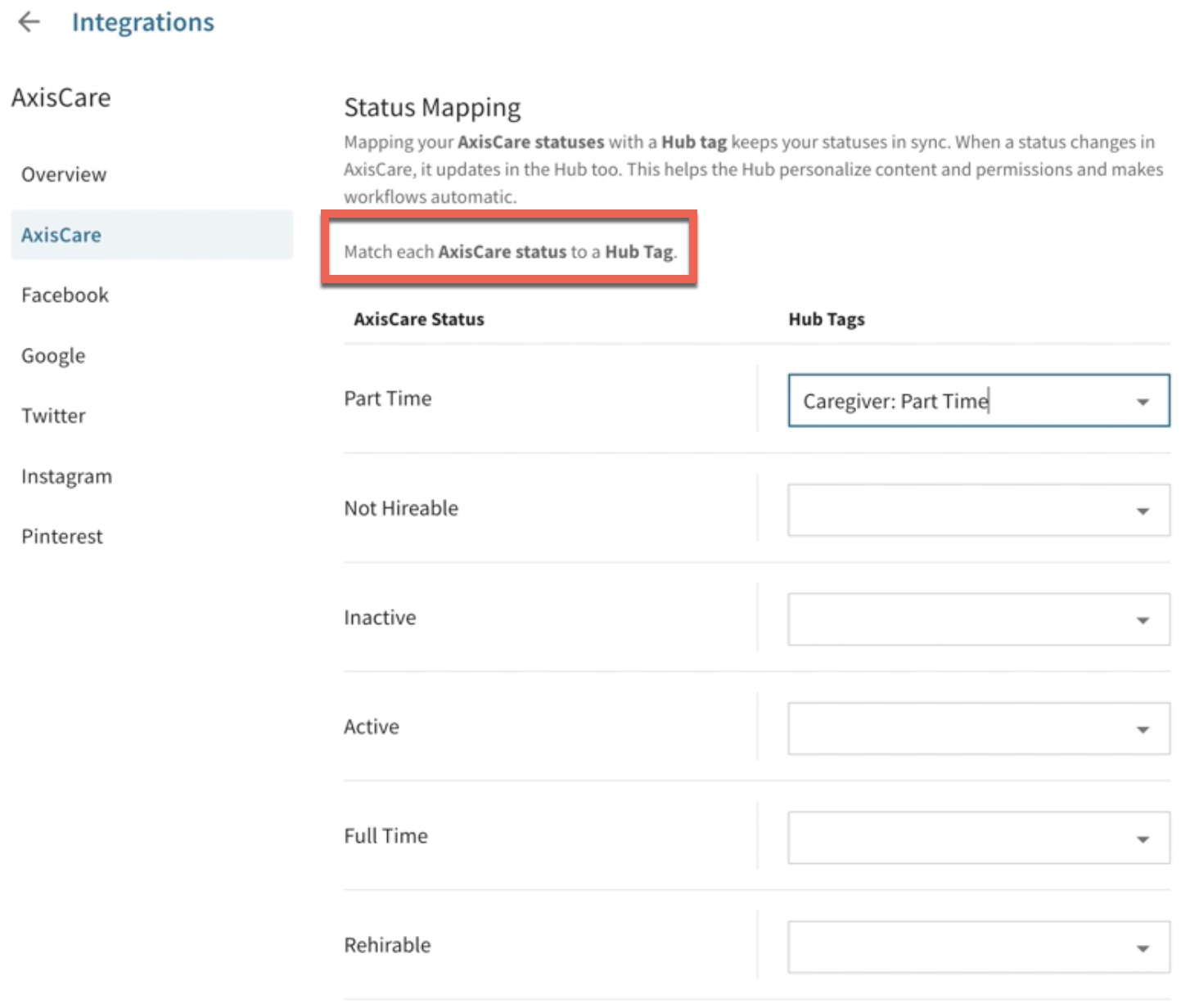Click the Rehirable status label
The height and width of the screenshot is (1008, 1190).
click(x=387, y=945)
